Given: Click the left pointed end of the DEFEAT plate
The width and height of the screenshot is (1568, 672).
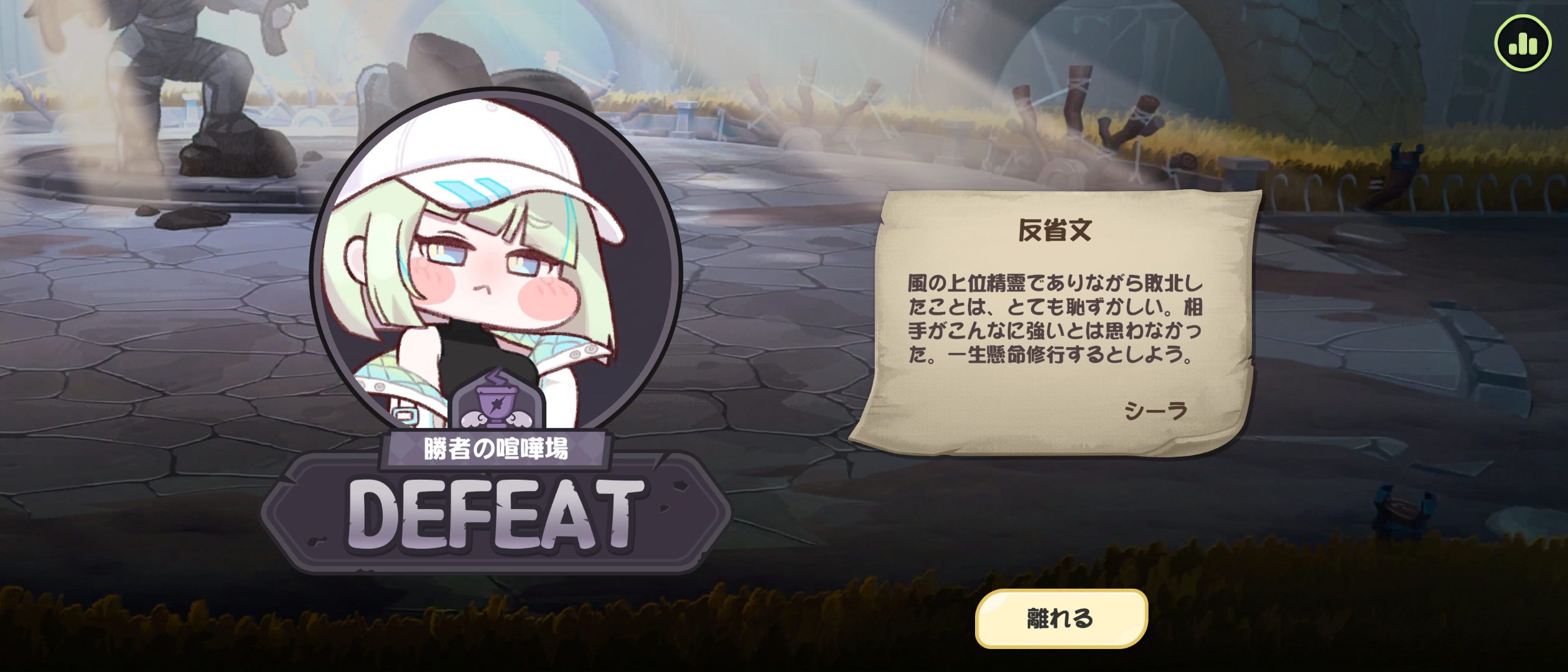Looking at the screenshot, I should (x=274, y=514).
